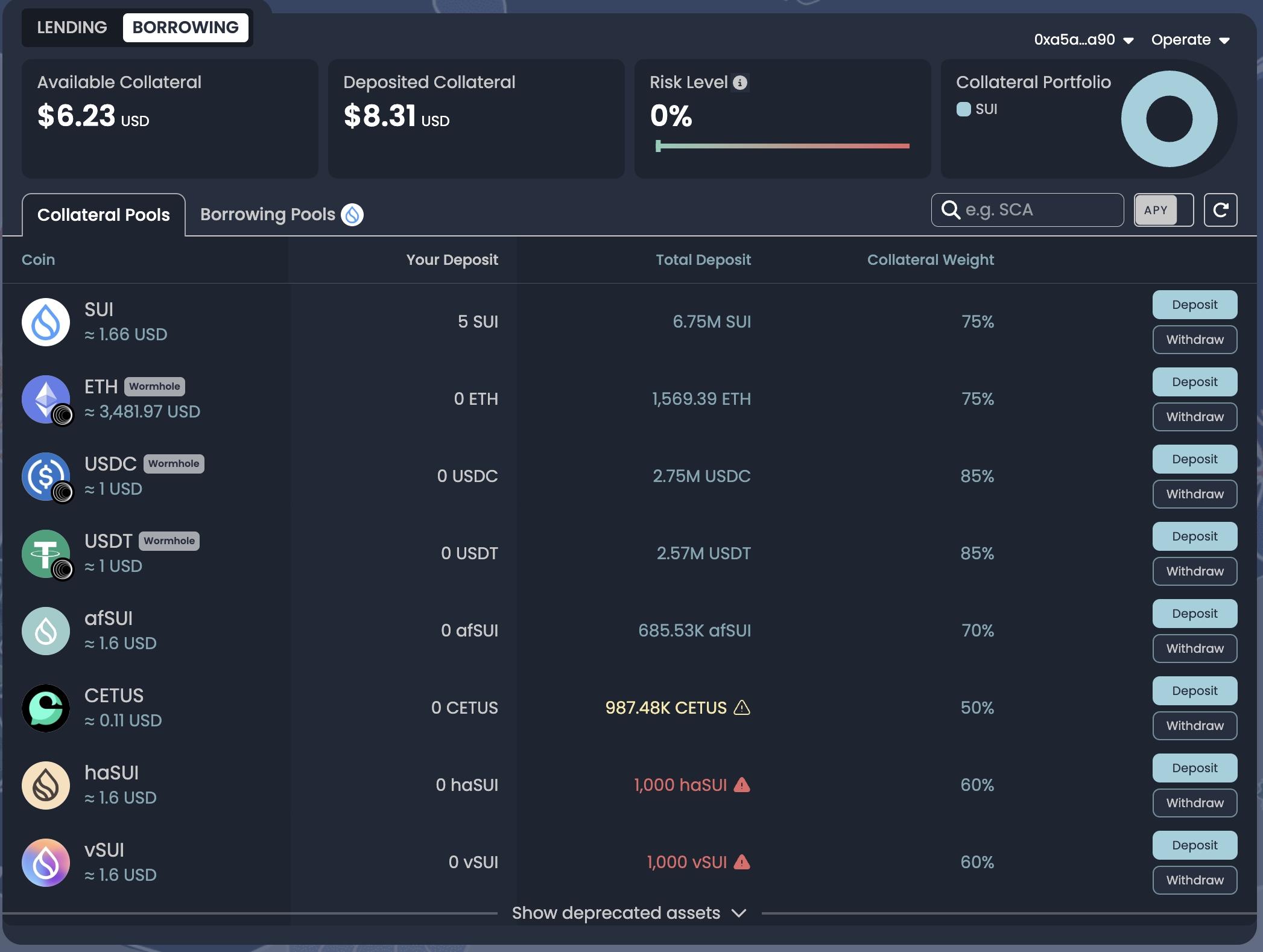1263x952 pixels.
Task: Click the CETUS coin logo icon
Action: [x=46, y=708]
